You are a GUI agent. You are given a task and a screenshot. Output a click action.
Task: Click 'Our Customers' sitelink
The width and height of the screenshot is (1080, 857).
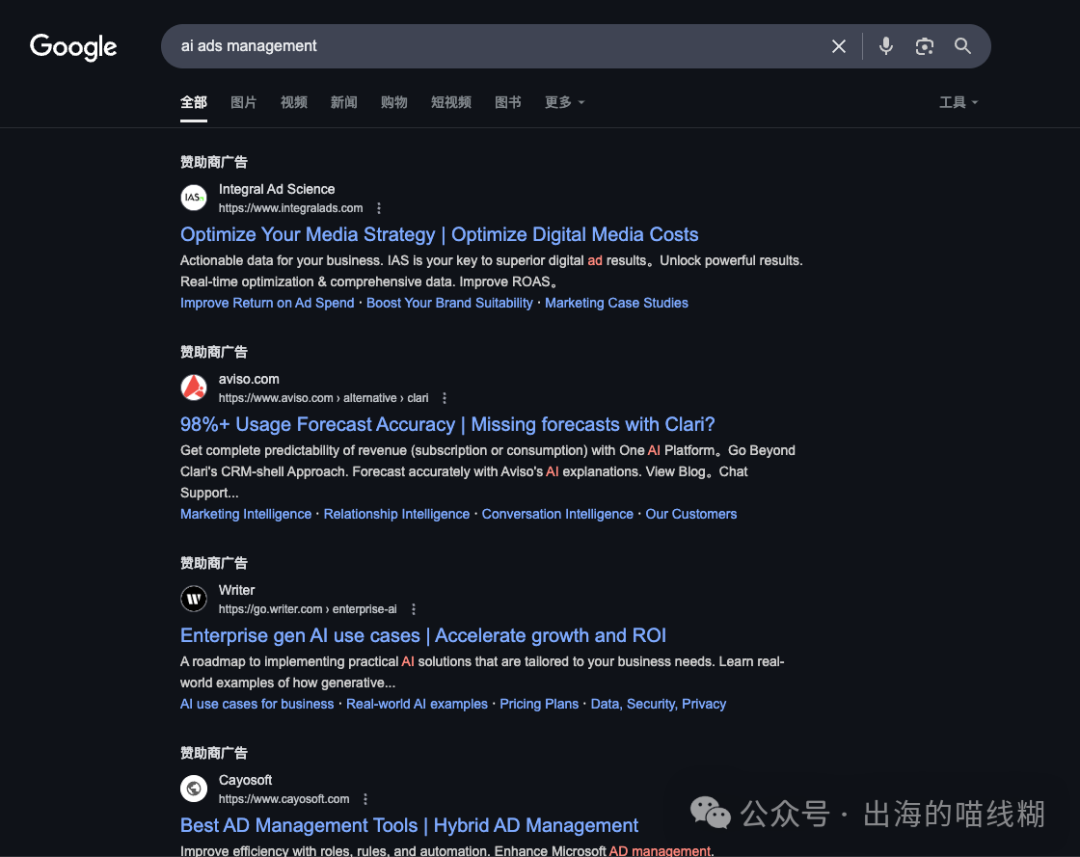point(691,514)
